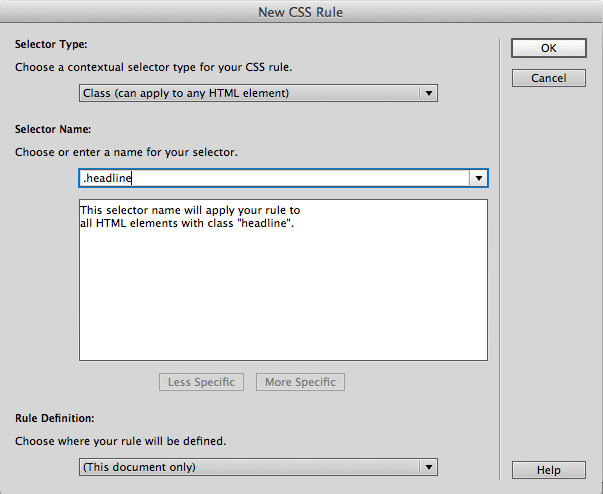The width and height of the screenshot is (603, 494).
Task: Click the "Choose where your rule will be defined" text
Action: 121,440
